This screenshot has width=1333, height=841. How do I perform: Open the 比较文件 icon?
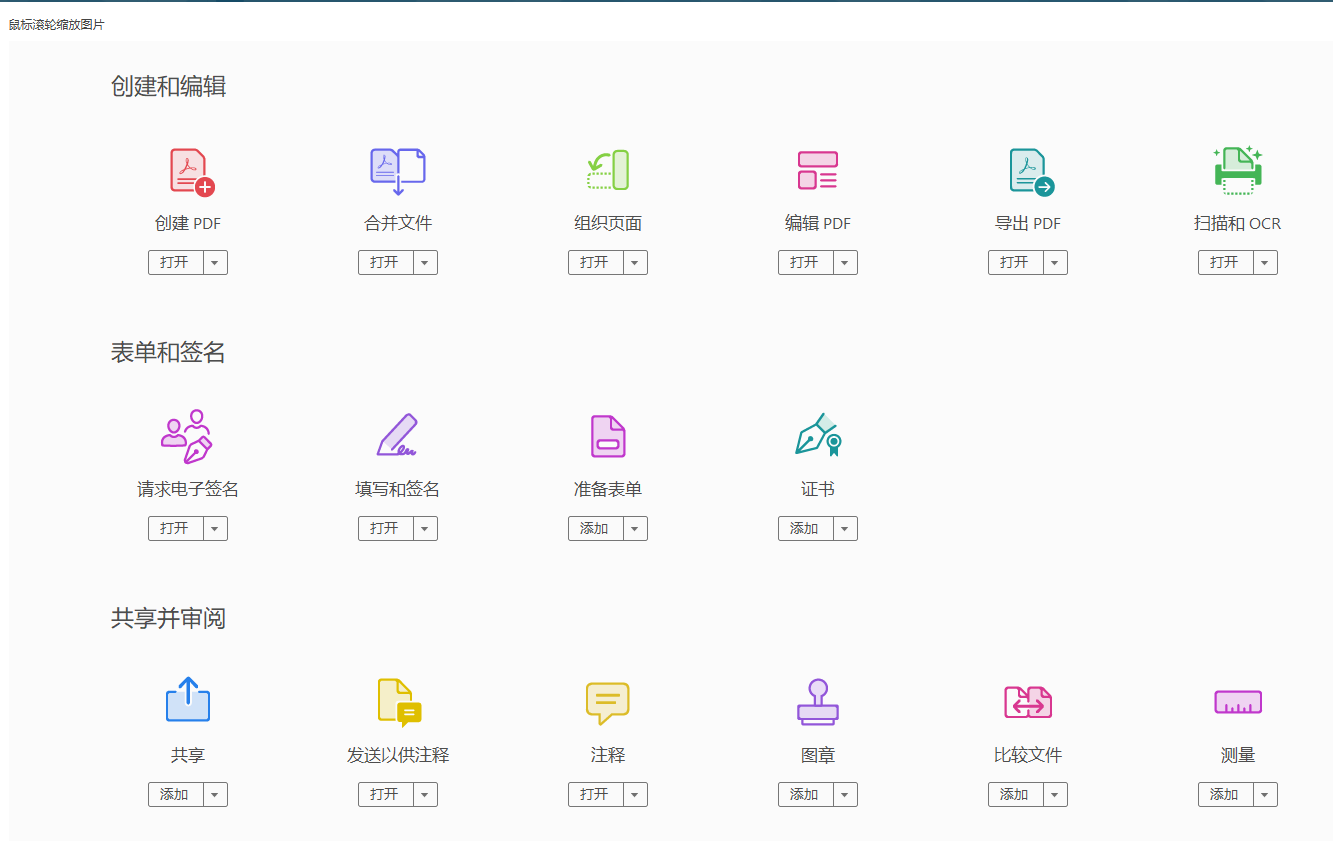pos(1028,702)
